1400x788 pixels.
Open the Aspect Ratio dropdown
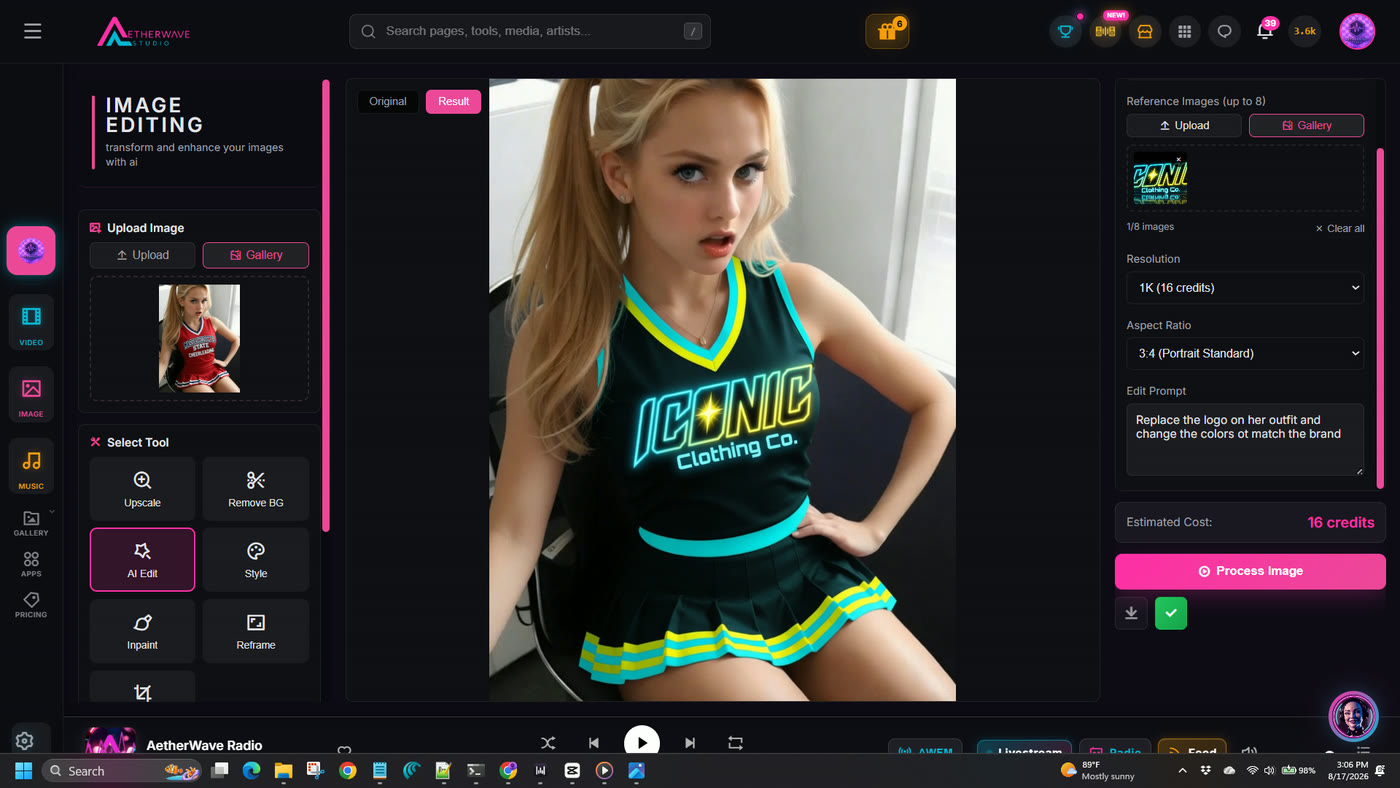(1245, 353)
